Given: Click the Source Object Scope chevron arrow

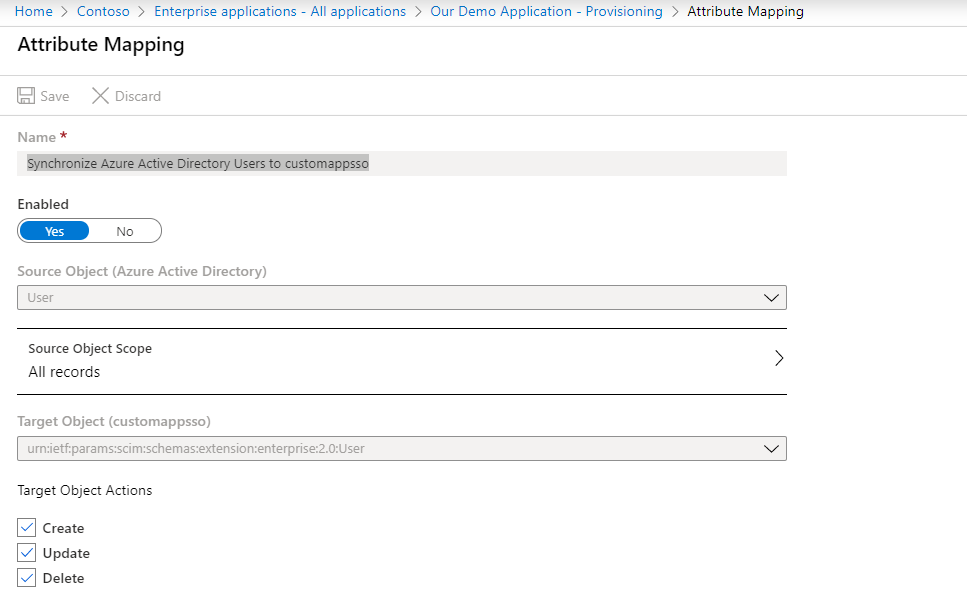Looking at the screenshot, I should [779, 359].
